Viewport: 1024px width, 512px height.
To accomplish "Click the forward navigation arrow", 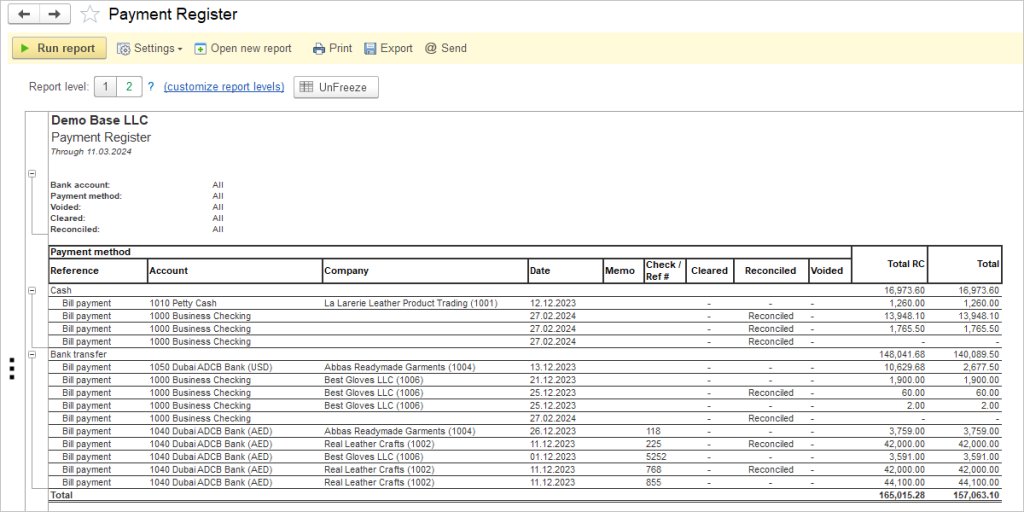I will pos(54,14).
